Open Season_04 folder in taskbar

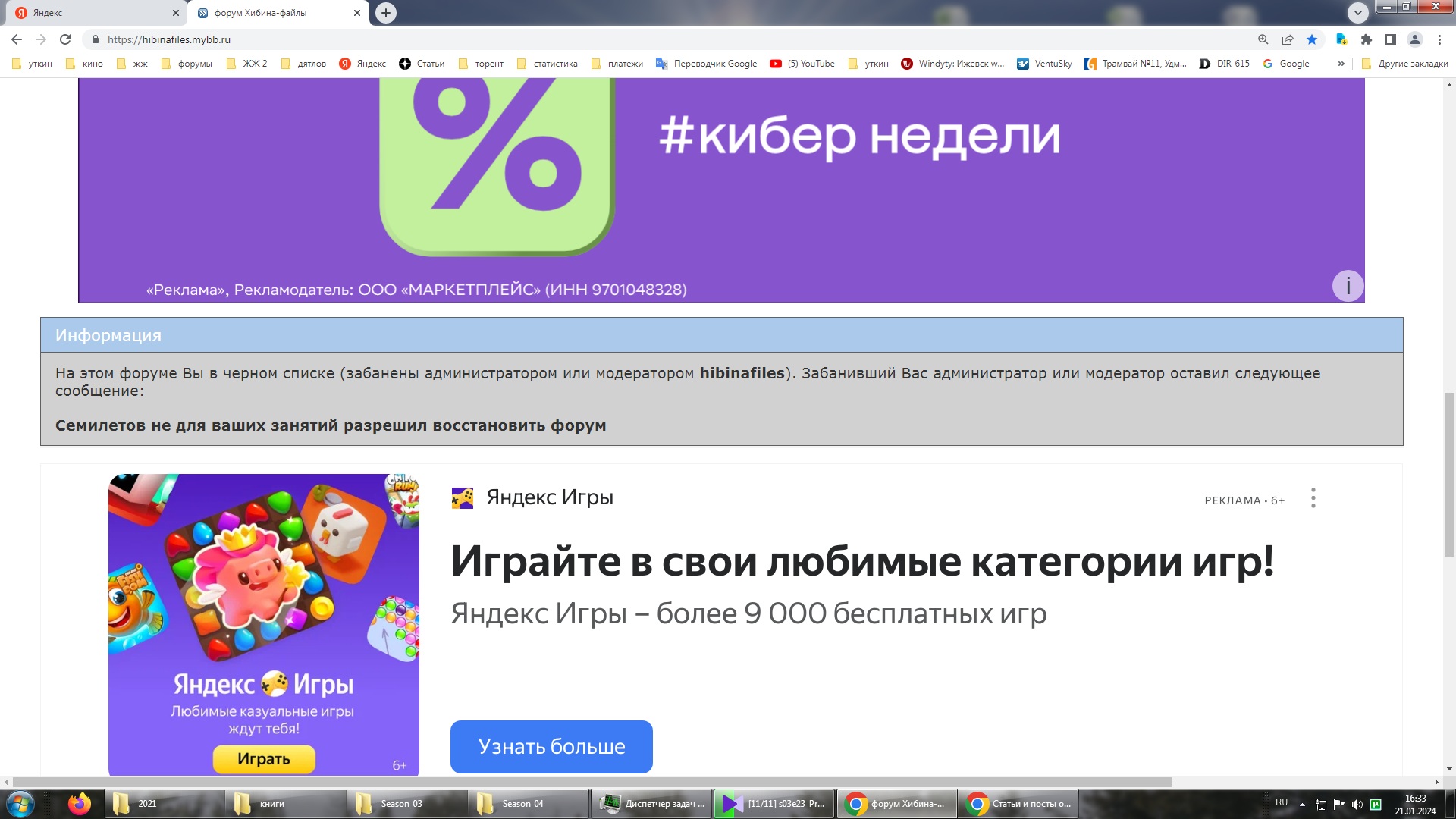tap(527, 804)
